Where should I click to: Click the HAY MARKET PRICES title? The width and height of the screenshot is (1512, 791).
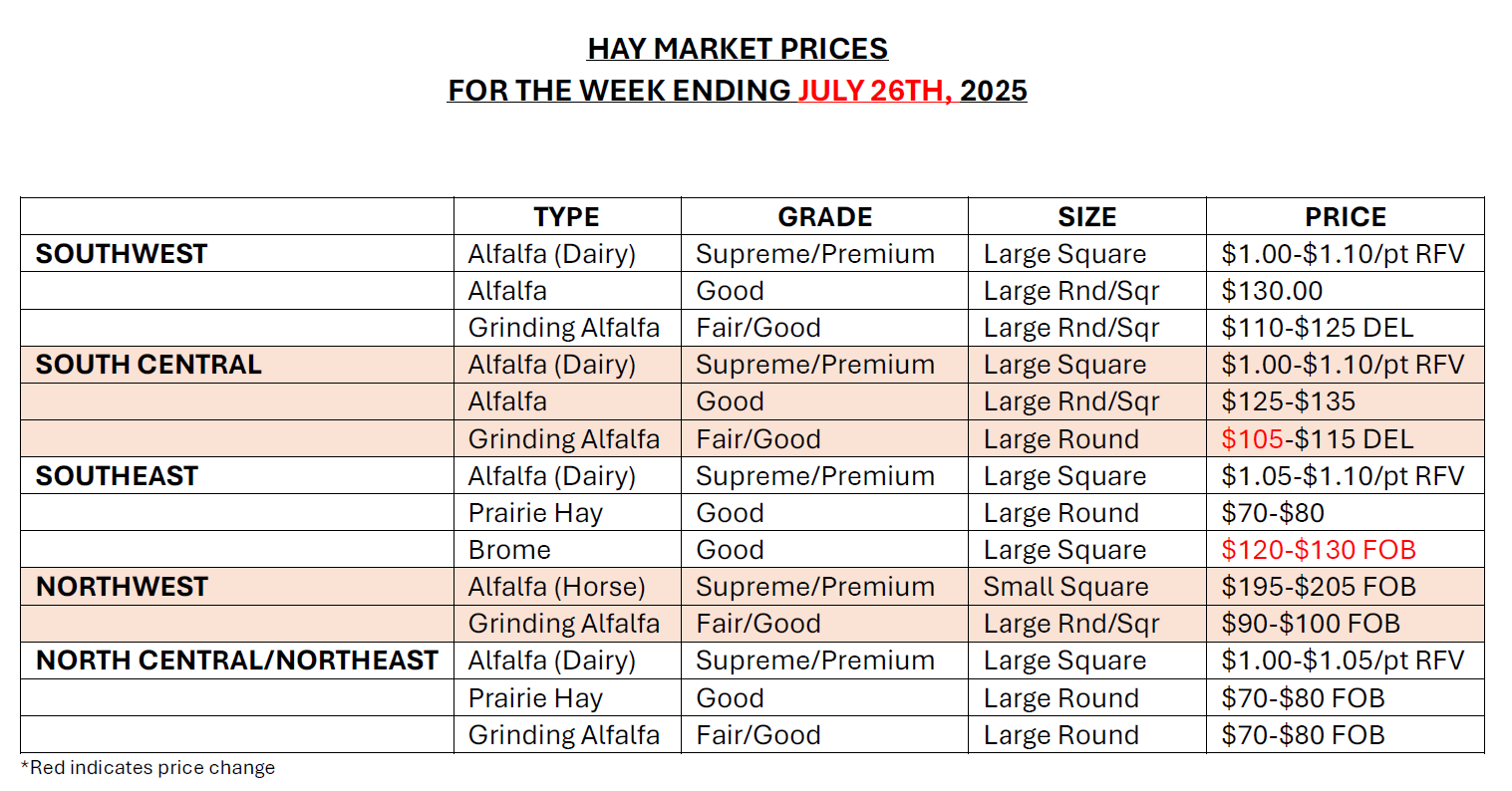pyautogui.click(x=737, y=49)
